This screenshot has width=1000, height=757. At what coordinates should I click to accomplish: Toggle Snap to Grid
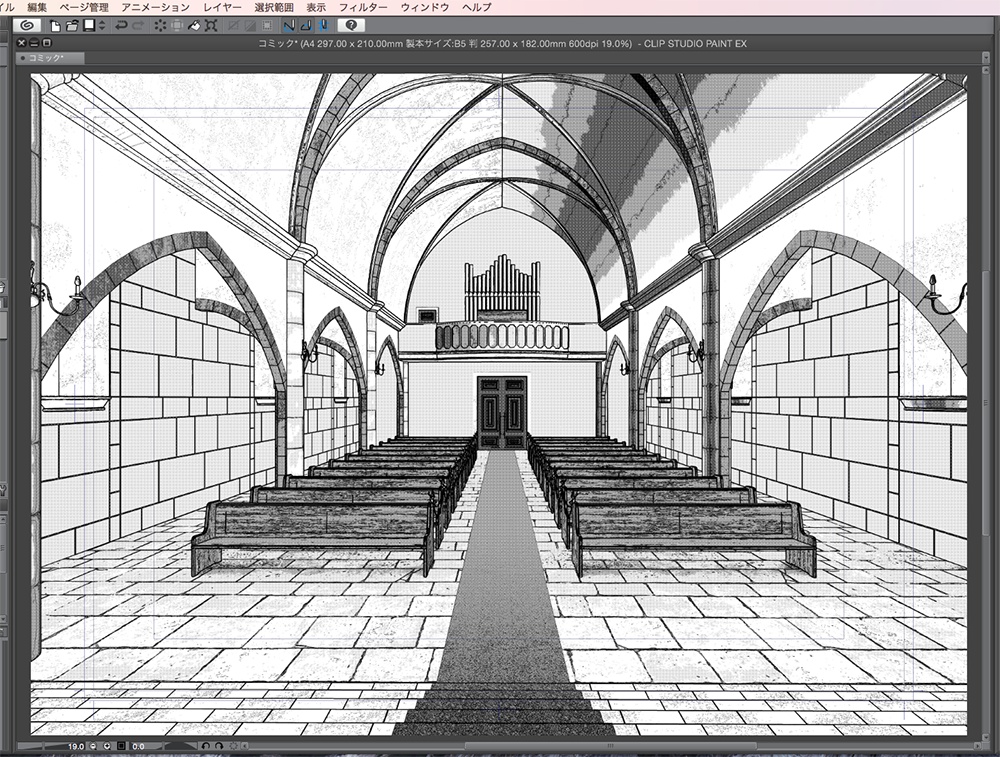pyautogui.click(x=323, y=26)
